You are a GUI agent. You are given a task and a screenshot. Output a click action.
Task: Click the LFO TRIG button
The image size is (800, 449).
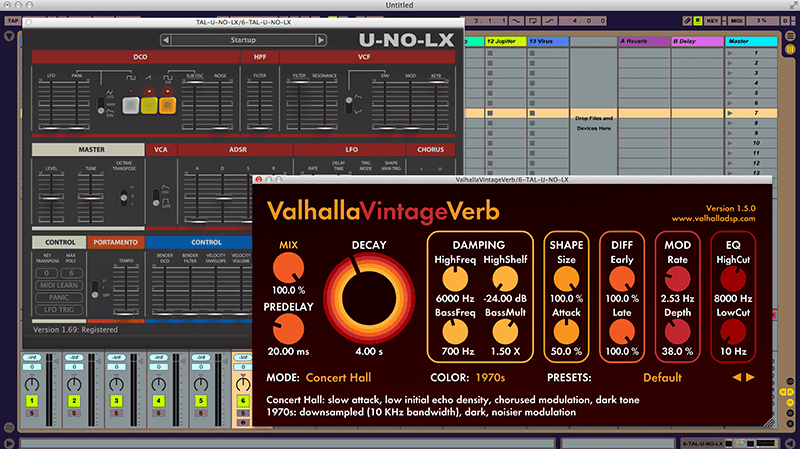click(x=59, y=310)
